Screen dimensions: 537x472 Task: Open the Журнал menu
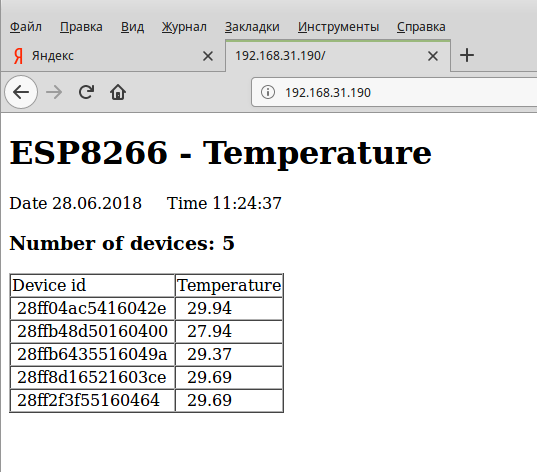(184, 27)
